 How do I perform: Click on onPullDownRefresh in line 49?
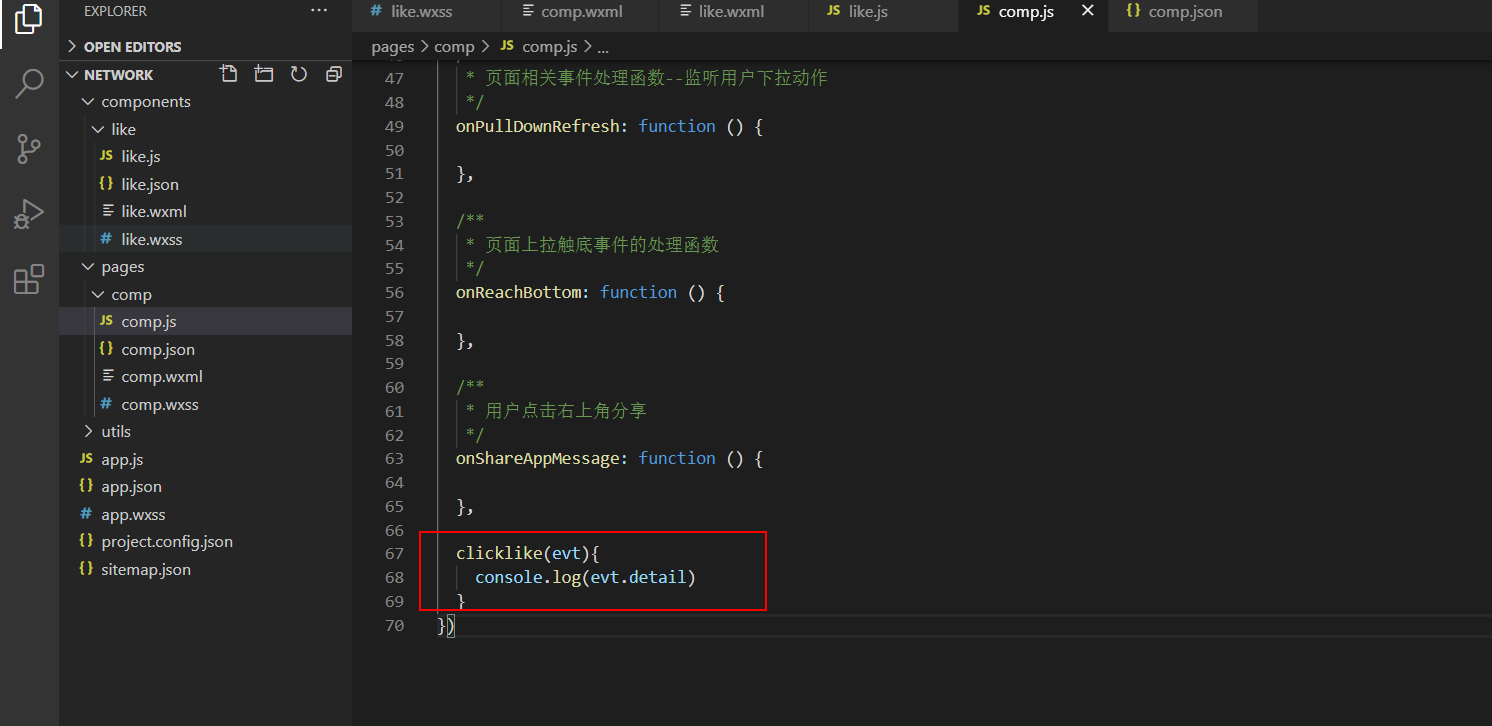(x=537, y=126)
